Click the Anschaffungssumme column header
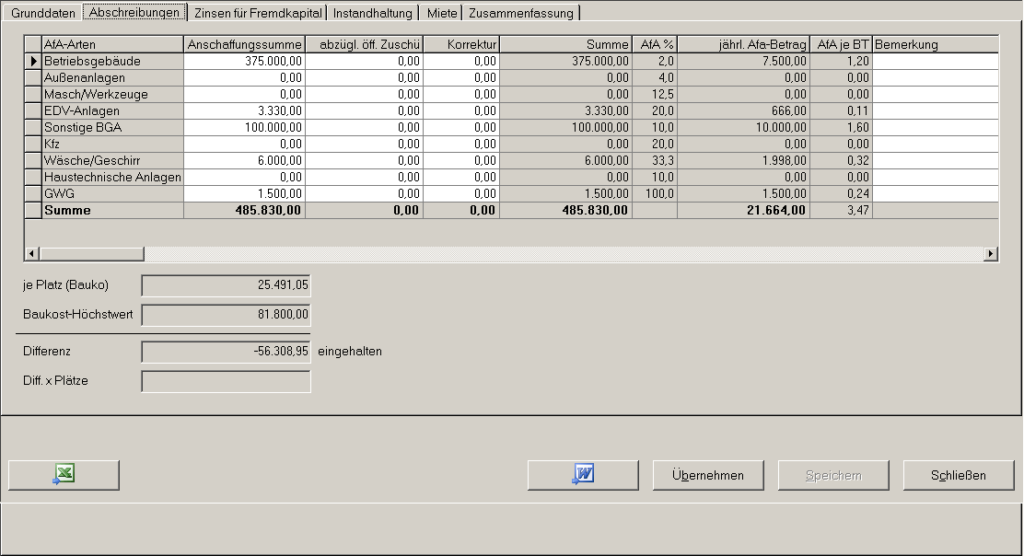 [244, 45]
